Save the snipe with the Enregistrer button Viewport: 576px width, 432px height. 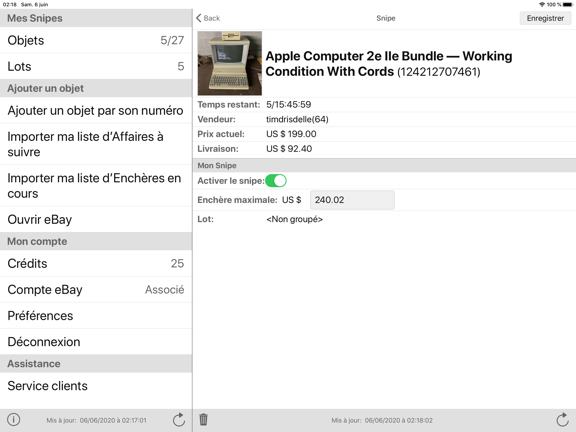[x=545, y=18]
